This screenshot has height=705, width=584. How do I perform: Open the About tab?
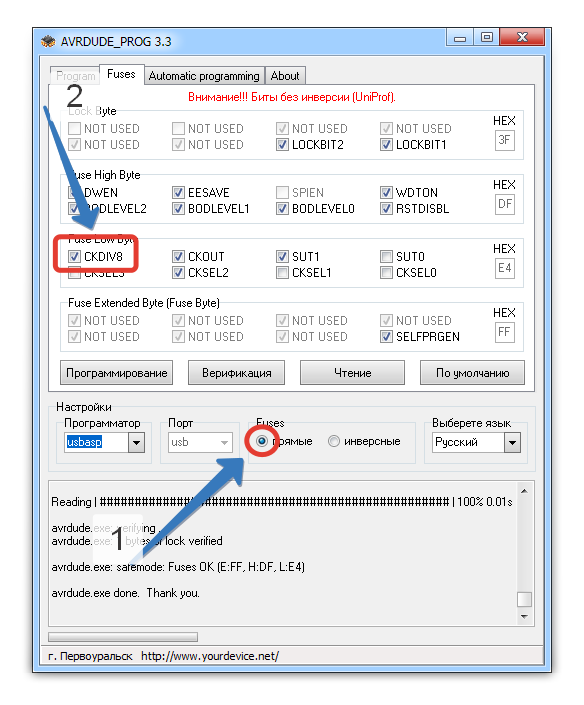point(285,76)
